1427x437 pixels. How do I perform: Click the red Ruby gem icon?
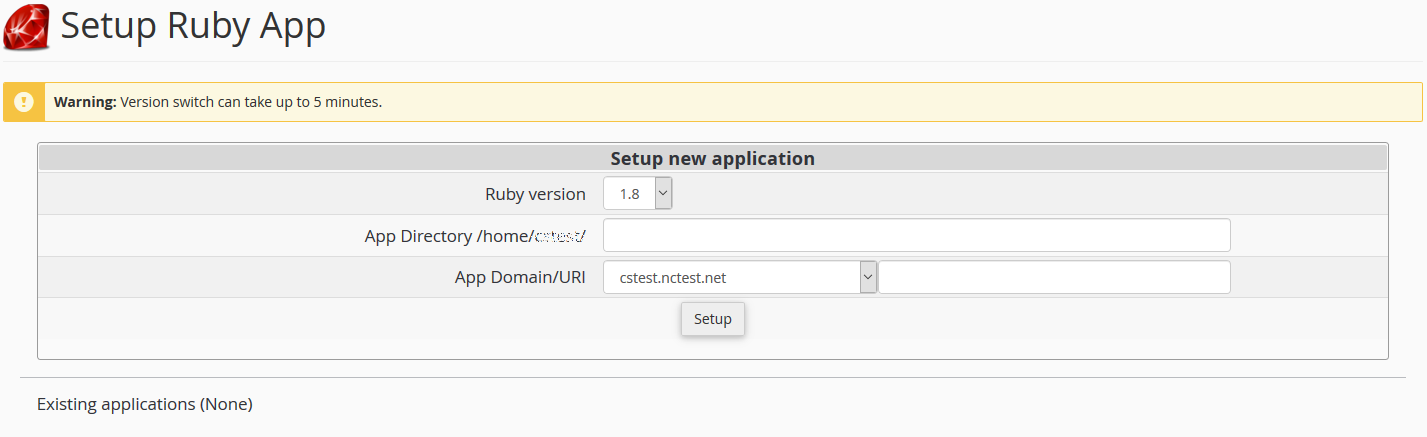click(27, 27)
